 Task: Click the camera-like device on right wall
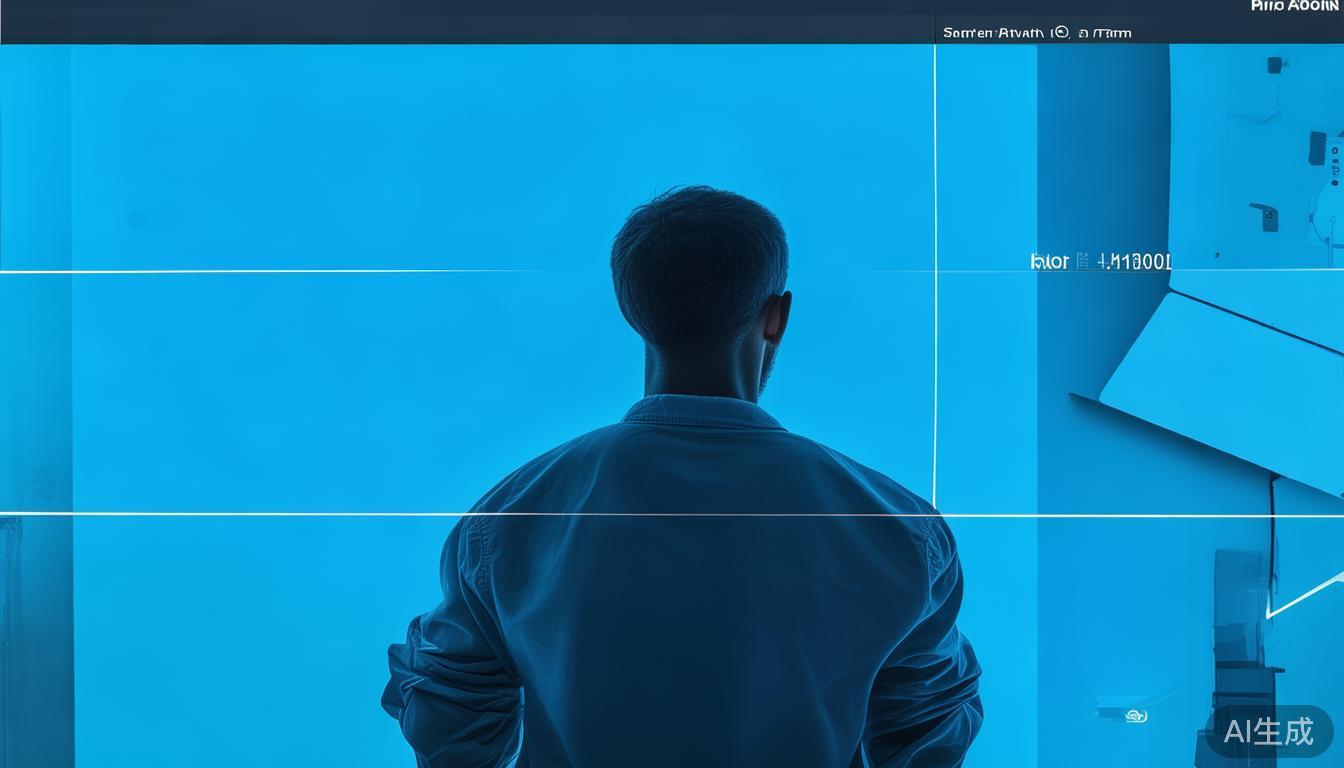[x=1265, y=215]
